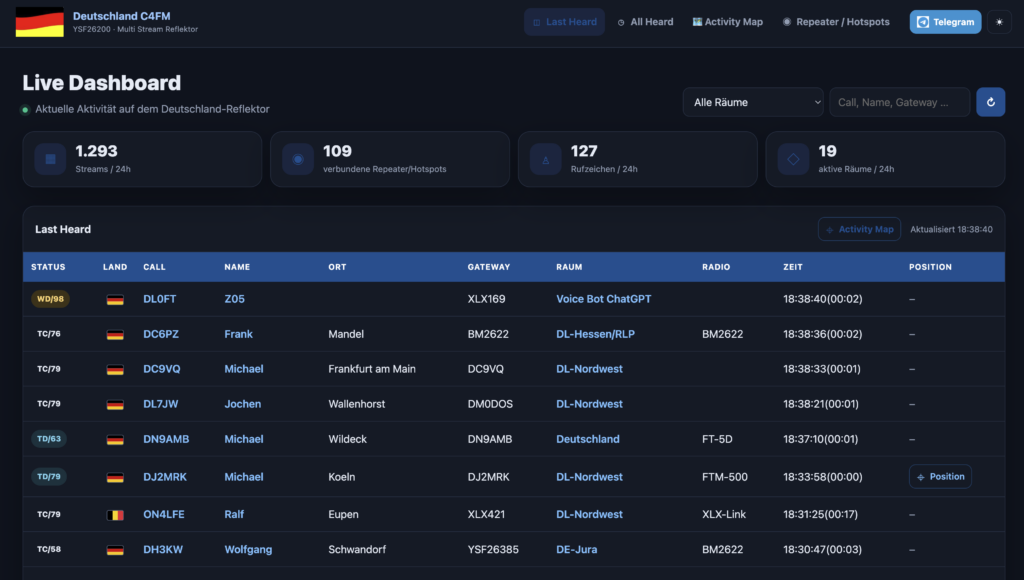Click the YSF26385 gateway cell
The image size is (1024, 580).
point(493,549)
